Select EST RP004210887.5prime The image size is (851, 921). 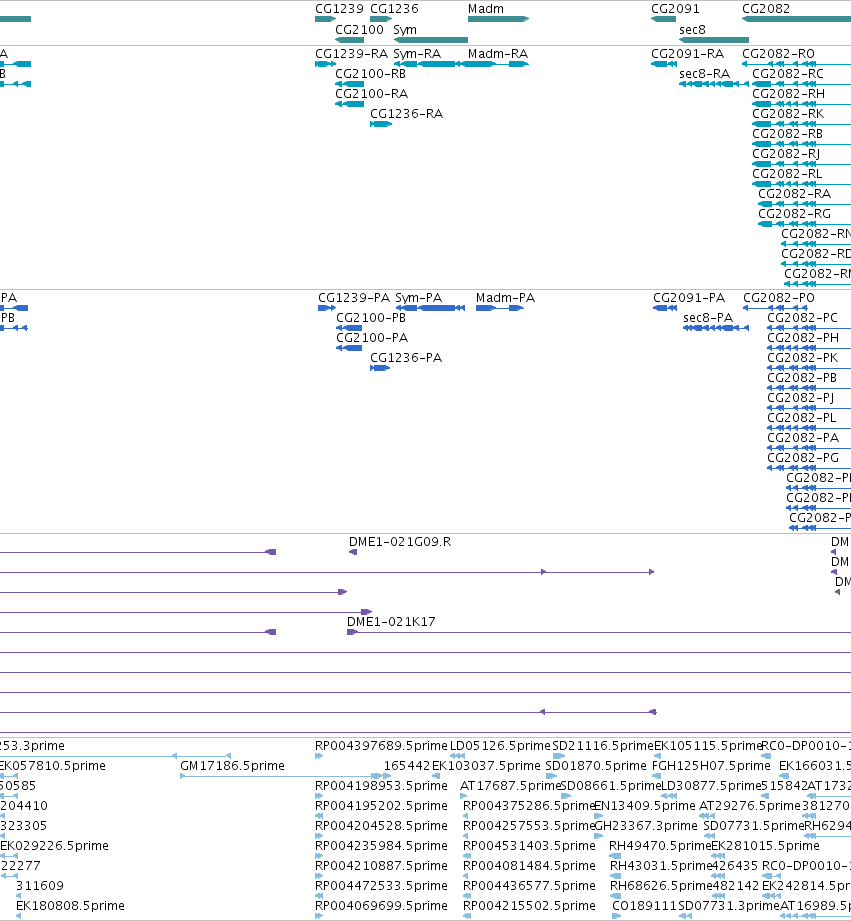coord(319,876)
